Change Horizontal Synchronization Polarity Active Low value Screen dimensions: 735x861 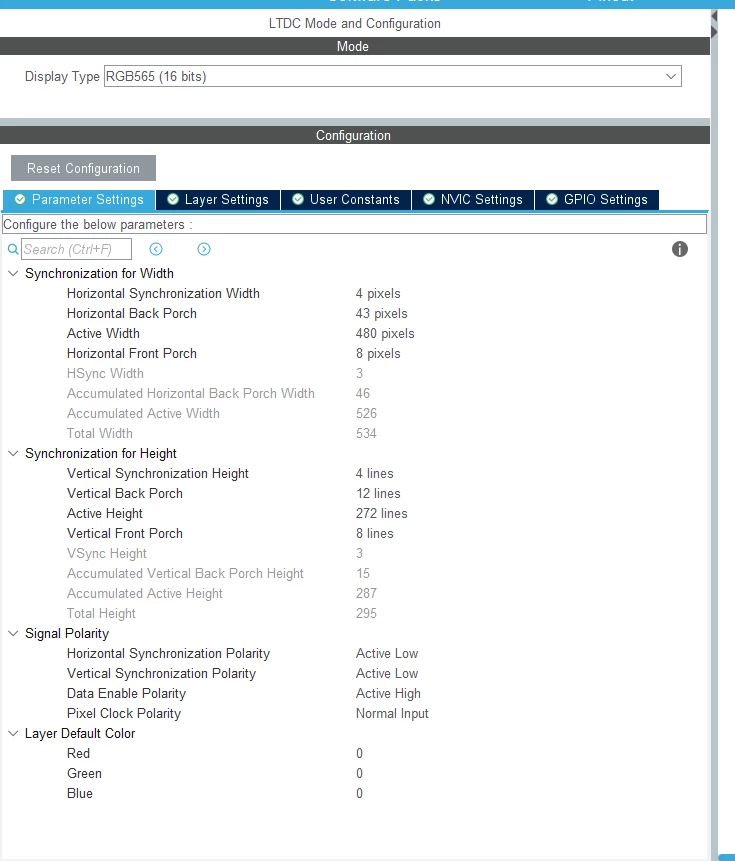click(387, 653)
